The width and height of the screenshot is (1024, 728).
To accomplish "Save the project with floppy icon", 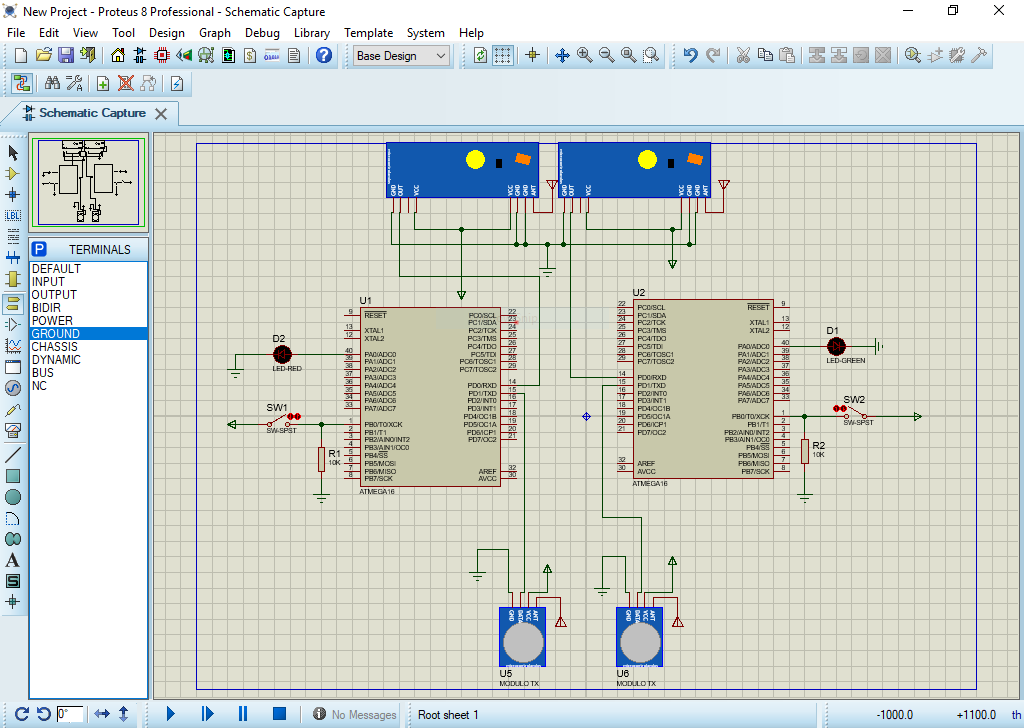I will [x=66, y=56].
